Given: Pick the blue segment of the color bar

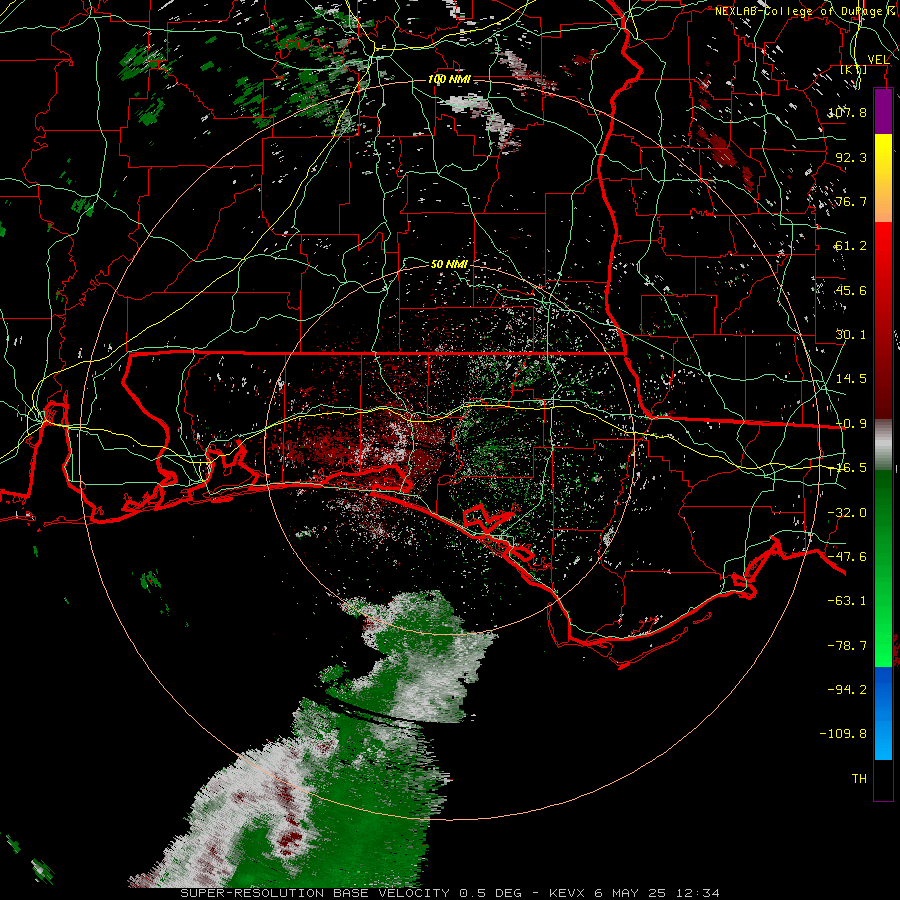Looking at the screenshot, I should (x=883, y=713).
